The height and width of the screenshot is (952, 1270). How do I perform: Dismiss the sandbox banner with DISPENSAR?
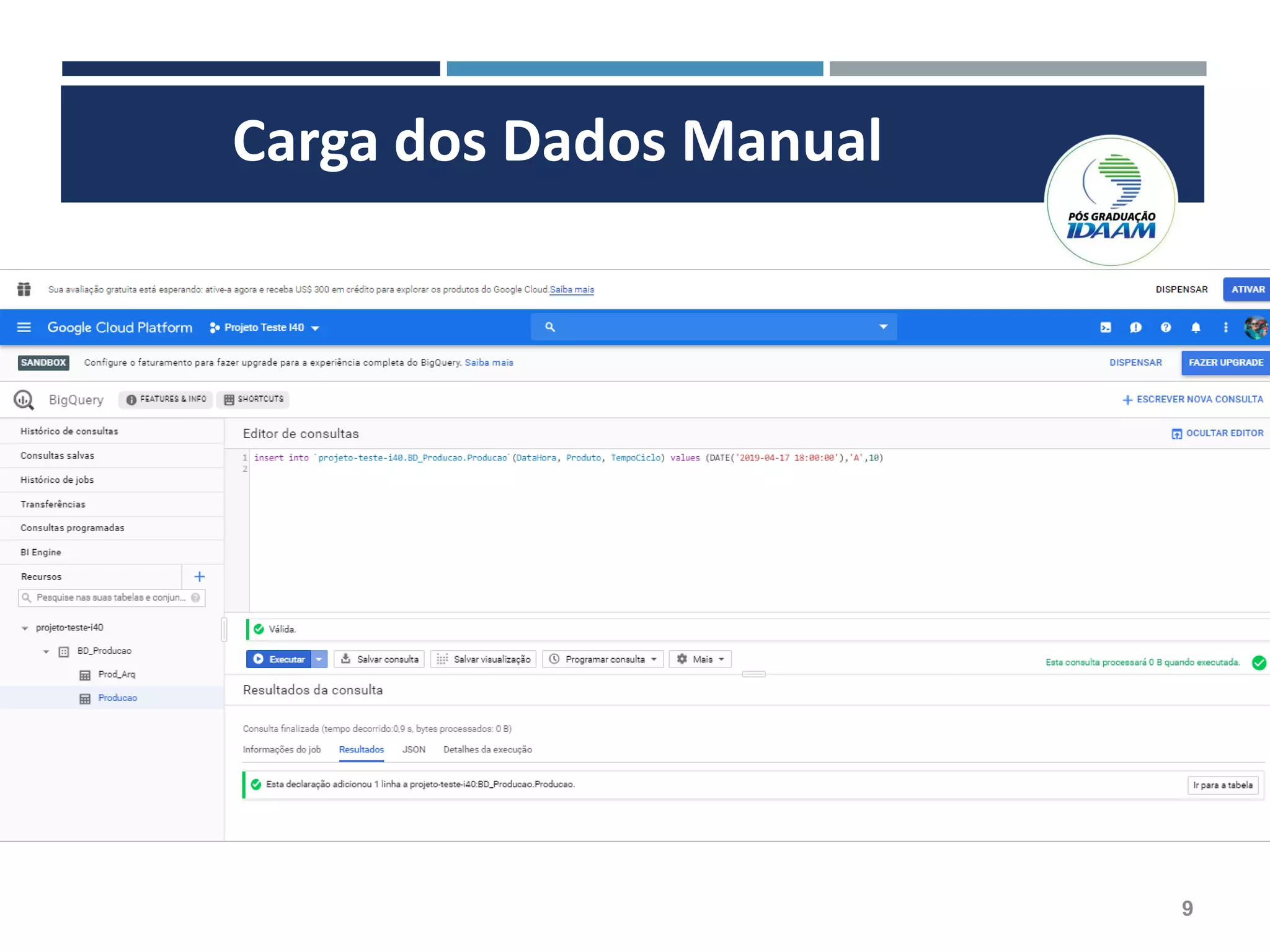pyautogui.click(x=1135, y=363)
